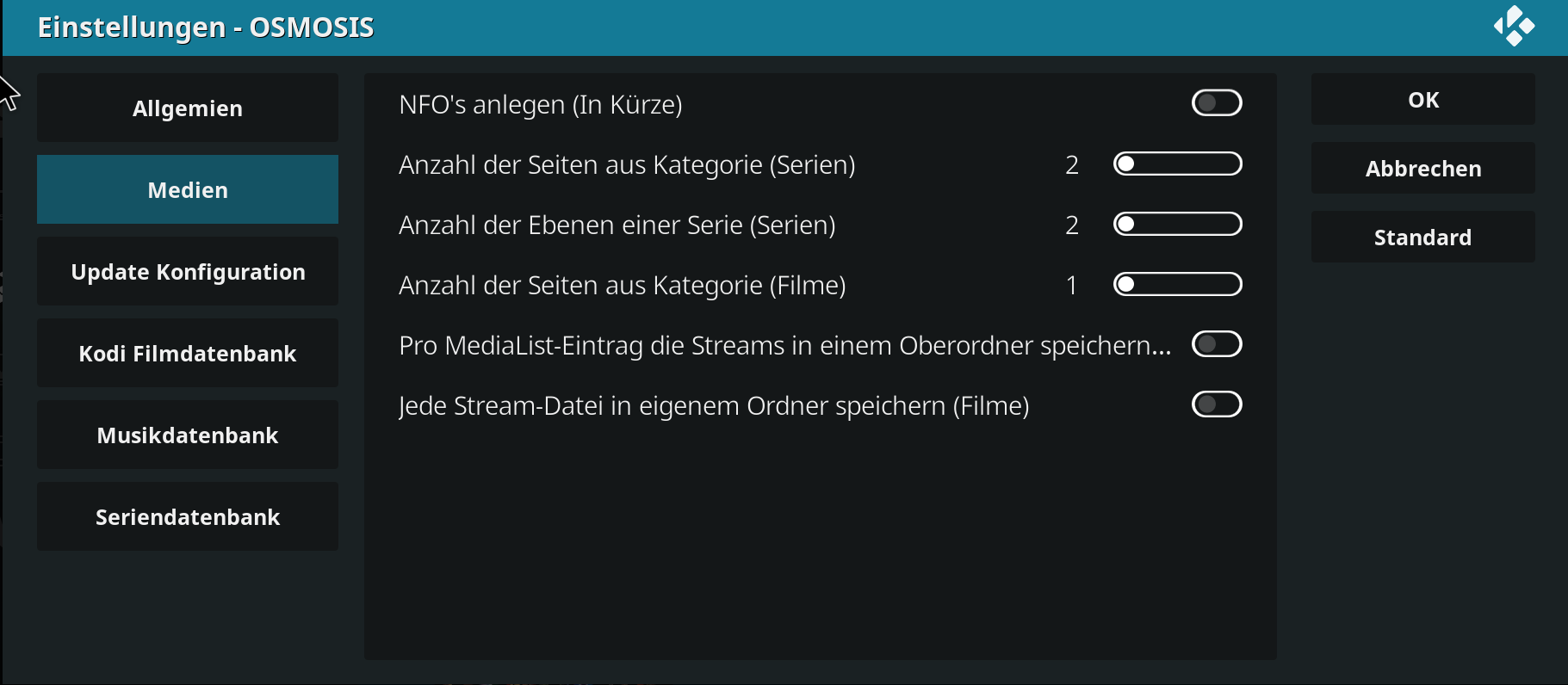Adjust Anzahl der Ebenen einer Serie slider
Viewport: 1568px width, 685px height.
point(1178,224)
